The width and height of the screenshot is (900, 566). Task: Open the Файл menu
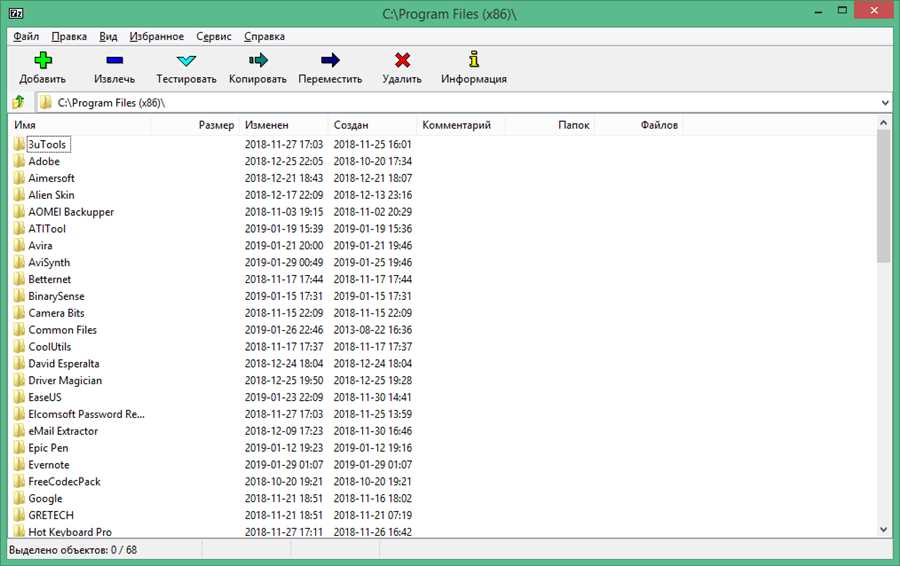[26, 36]
